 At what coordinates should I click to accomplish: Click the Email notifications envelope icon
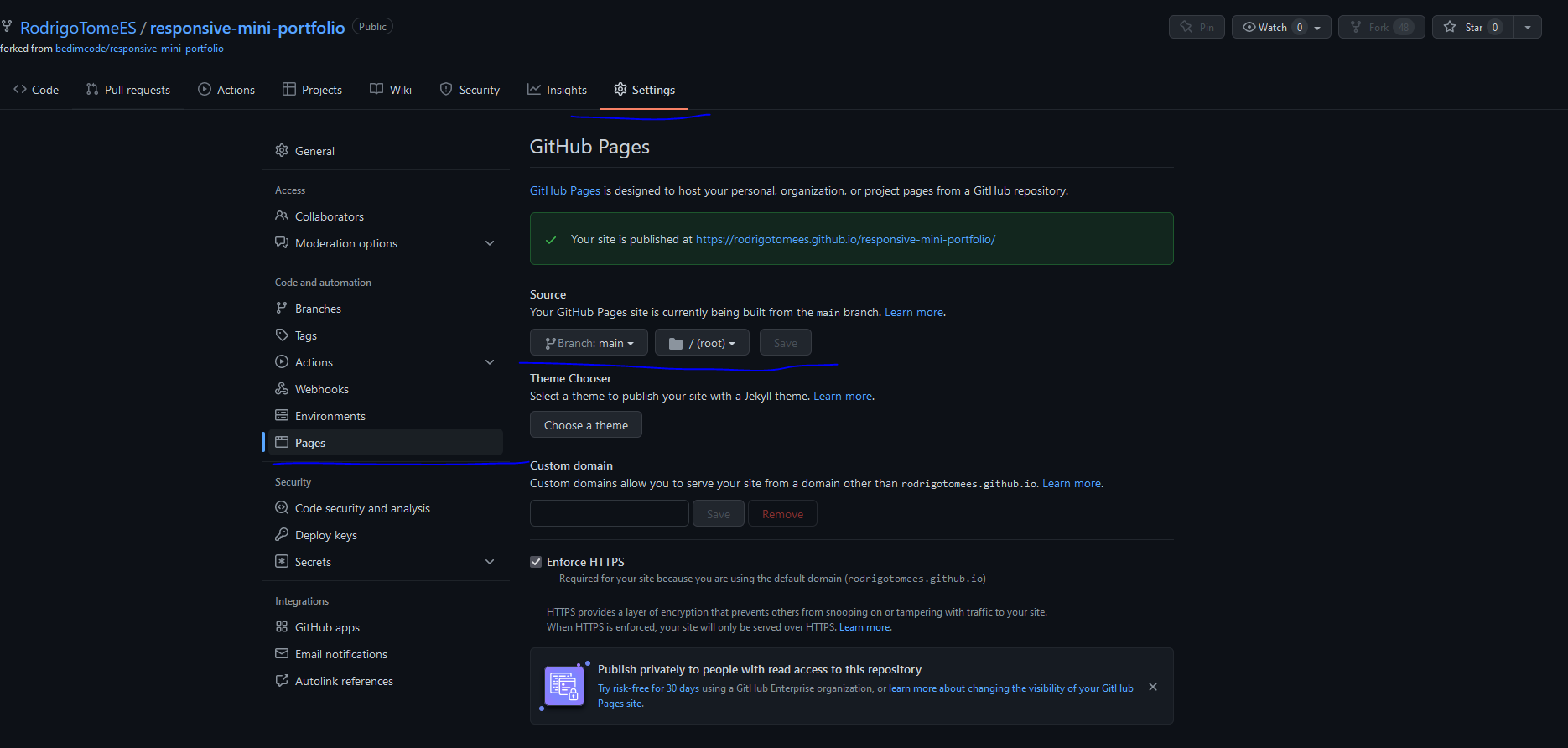[x=282, y=653]
